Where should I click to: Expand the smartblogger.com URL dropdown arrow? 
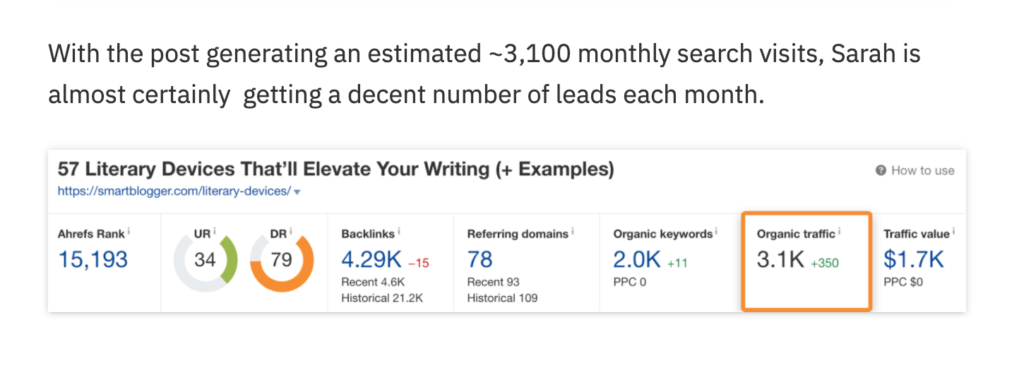(x=298, y=193)
